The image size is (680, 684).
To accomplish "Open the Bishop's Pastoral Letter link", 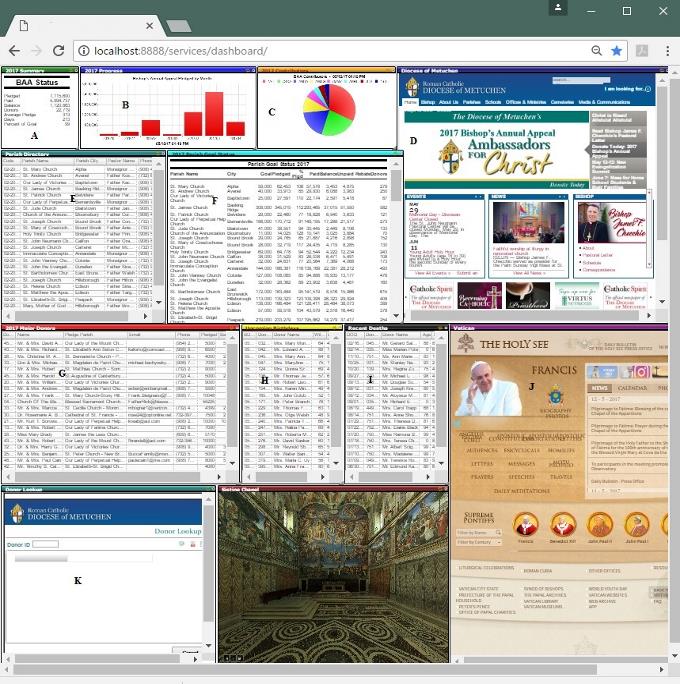I will click(x=598, y=255).
